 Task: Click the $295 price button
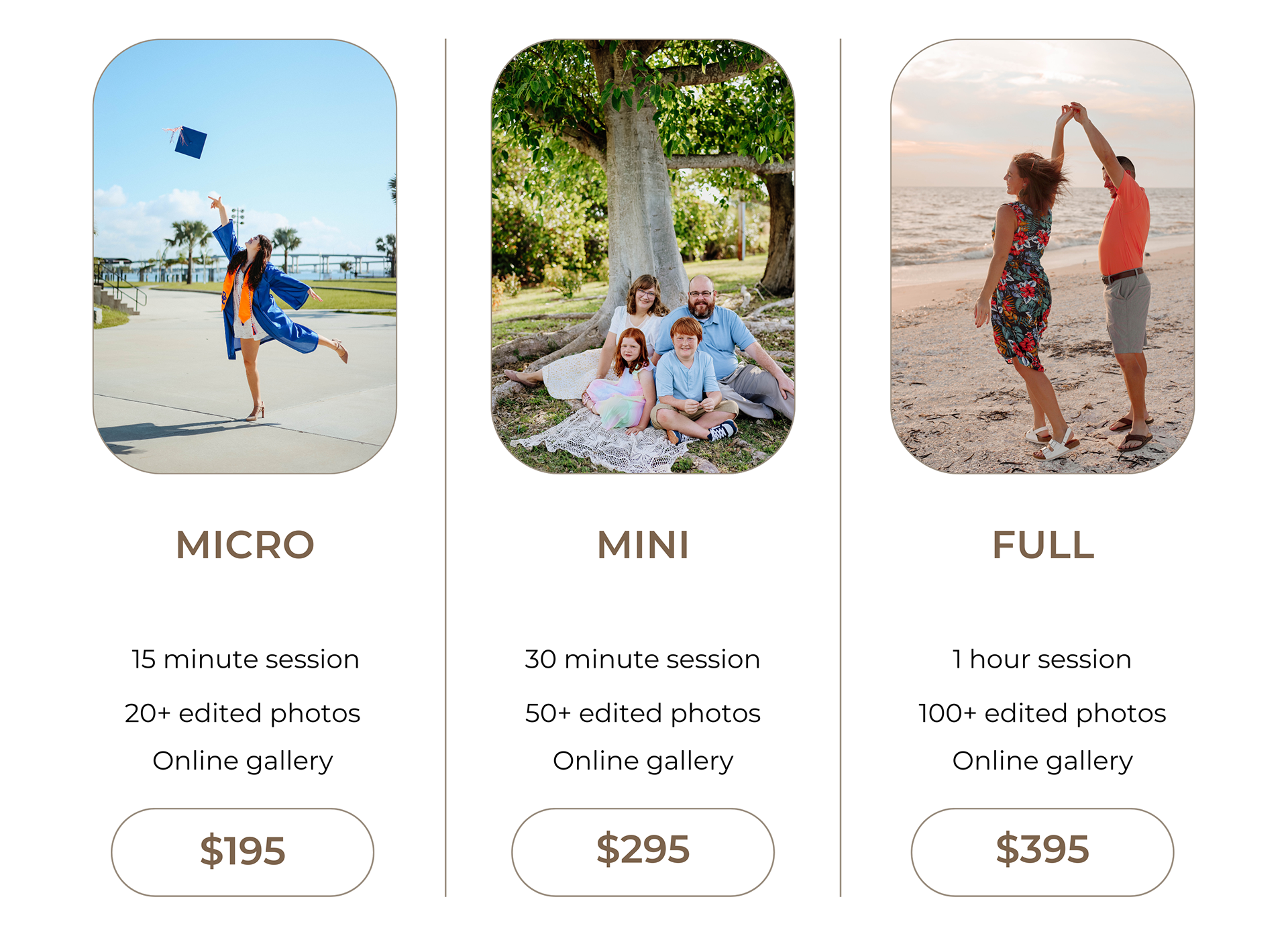(x=643, y=851)
